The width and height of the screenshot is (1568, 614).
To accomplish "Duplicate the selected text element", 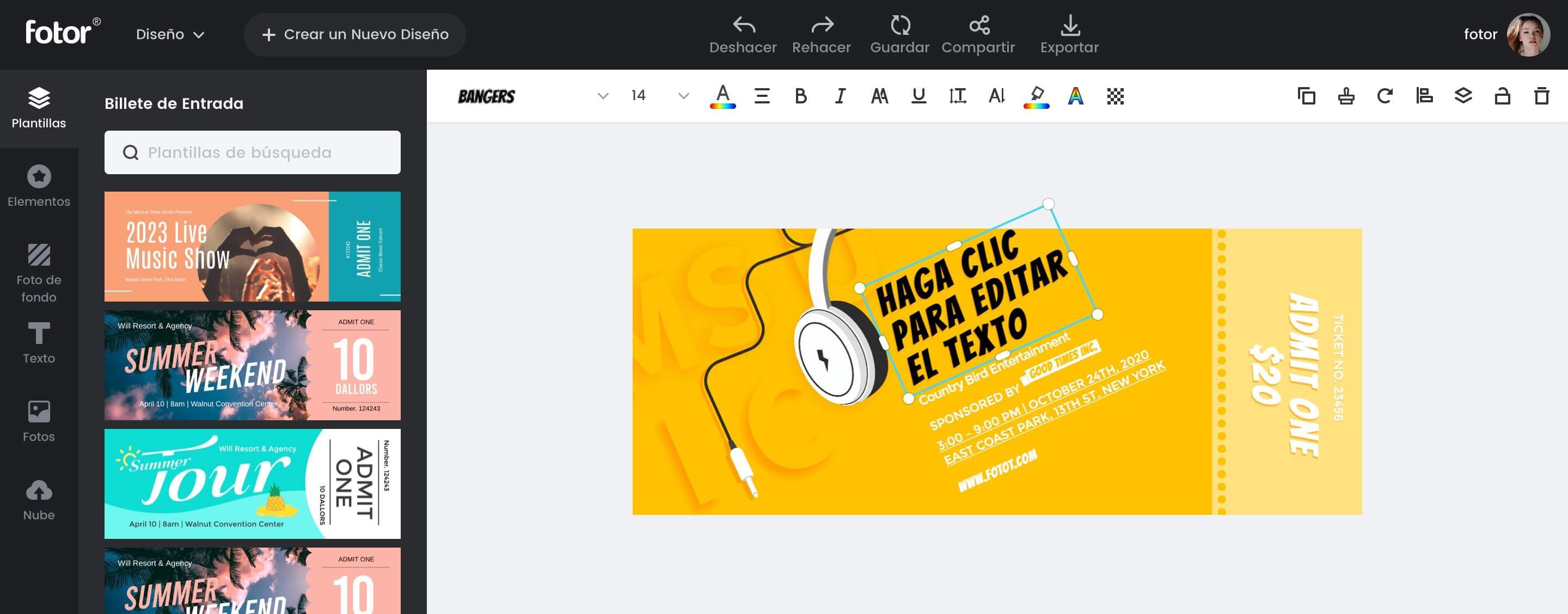I will [x=1306, y=96].
